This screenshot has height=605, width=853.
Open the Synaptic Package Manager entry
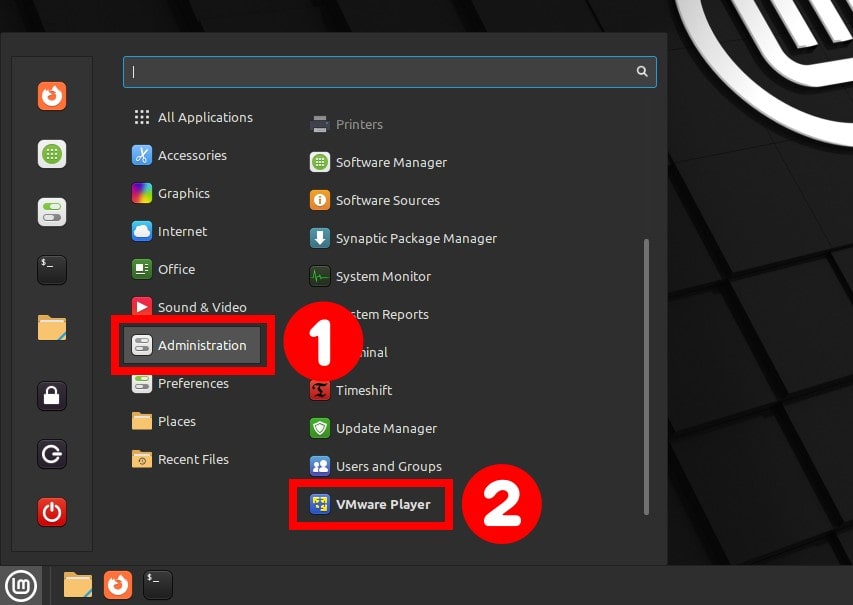click(x=403, y=238)
